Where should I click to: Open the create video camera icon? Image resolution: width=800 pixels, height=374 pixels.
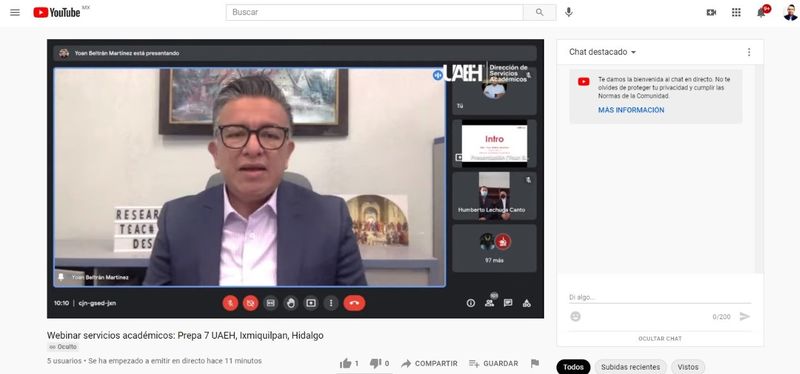click(711, 12)
